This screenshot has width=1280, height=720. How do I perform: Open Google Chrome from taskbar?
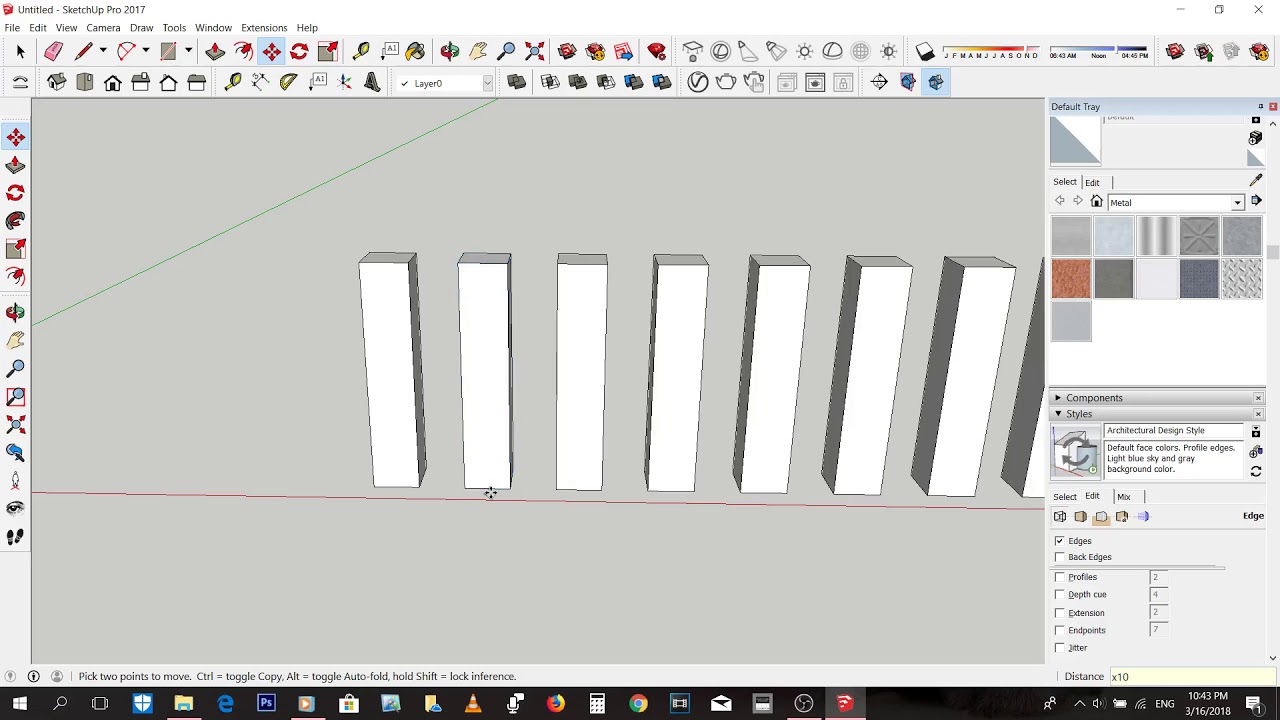pos(637,704)
